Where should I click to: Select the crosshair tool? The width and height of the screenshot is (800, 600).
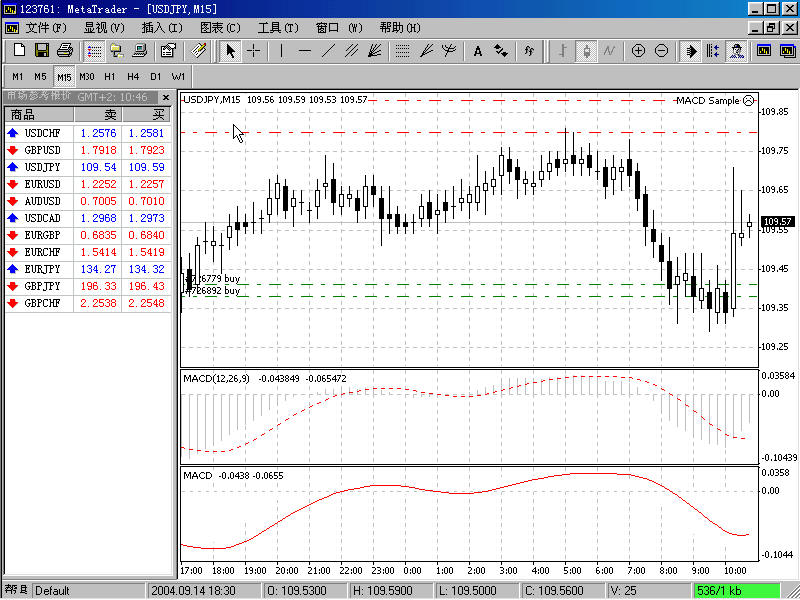[254, 51]
